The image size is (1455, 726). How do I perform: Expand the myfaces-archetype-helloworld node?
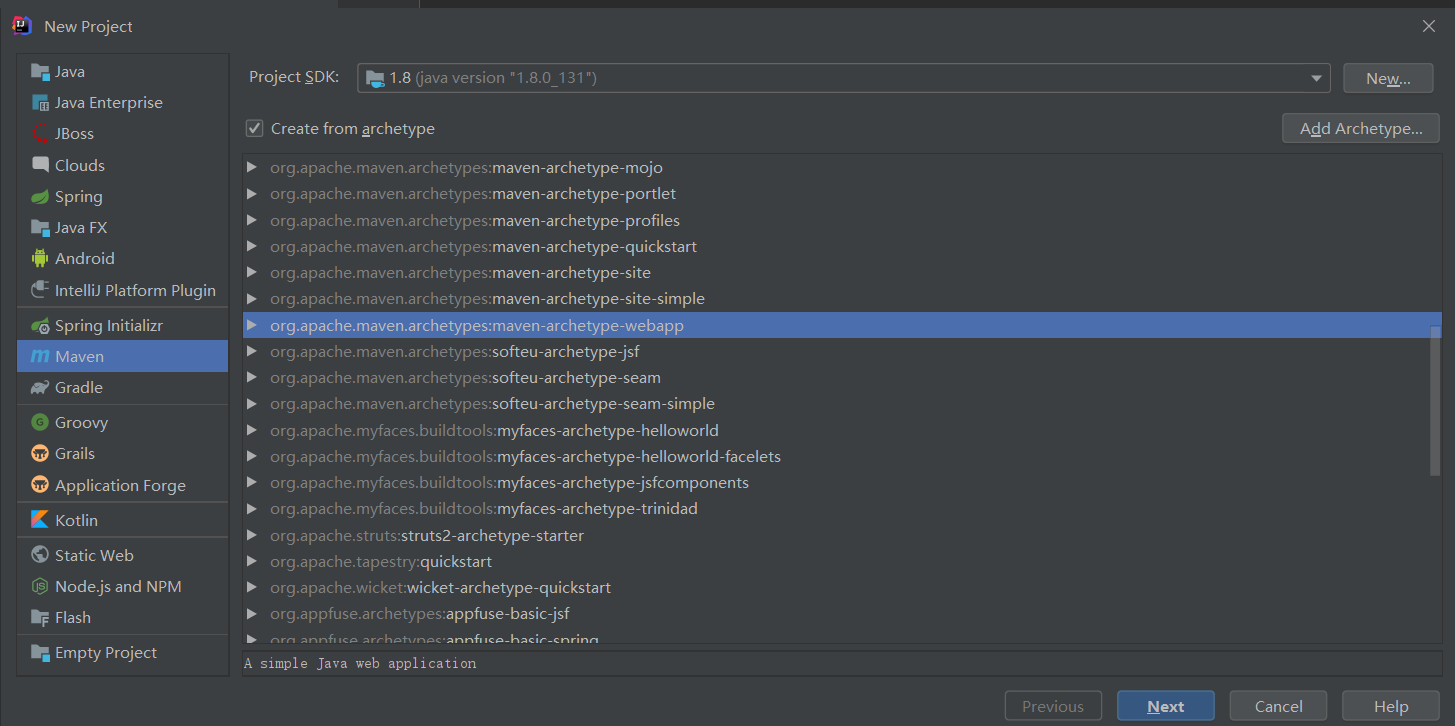(252, 430)
